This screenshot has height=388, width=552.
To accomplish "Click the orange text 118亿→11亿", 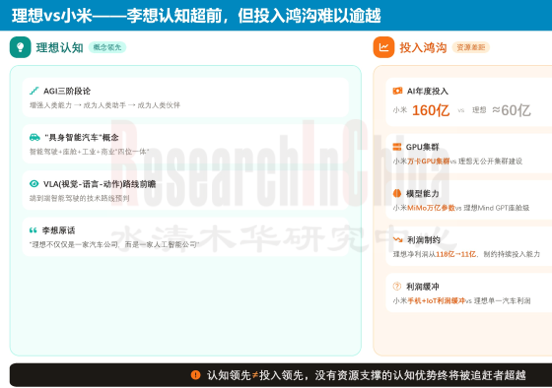I will coord(456,254).
